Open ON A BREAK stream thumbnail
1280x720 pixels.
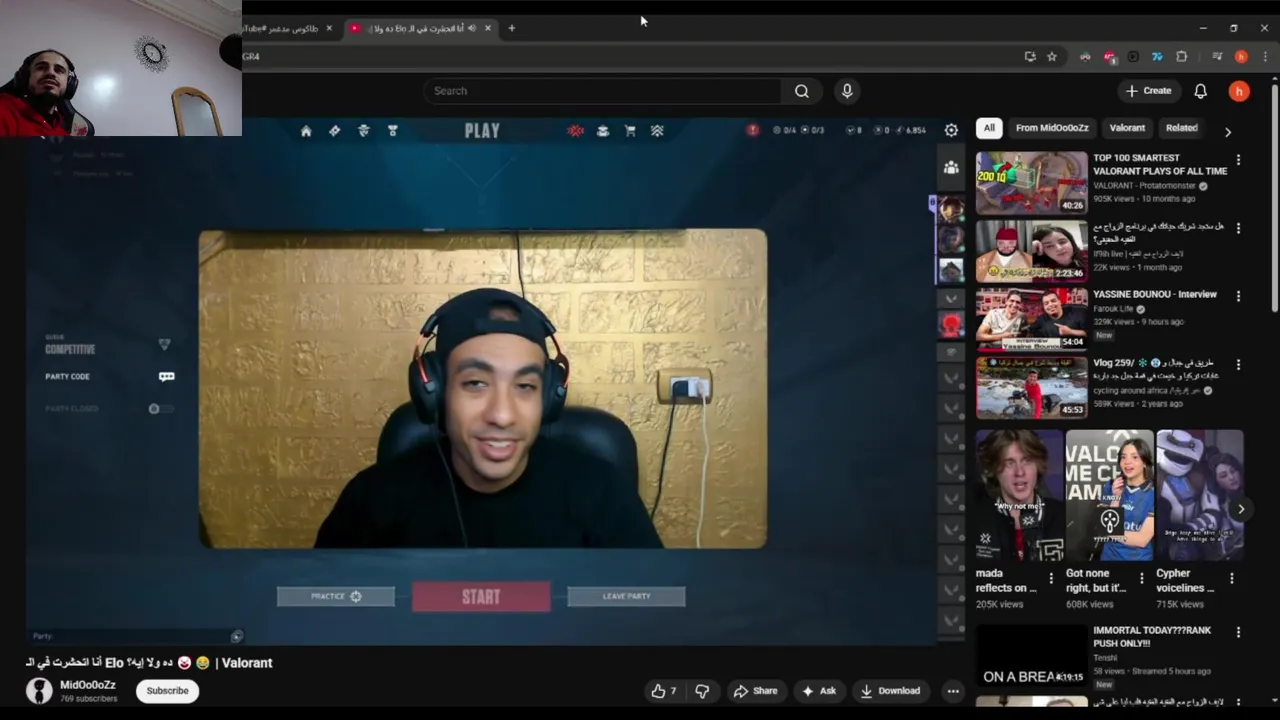[x=1031, y=656]
